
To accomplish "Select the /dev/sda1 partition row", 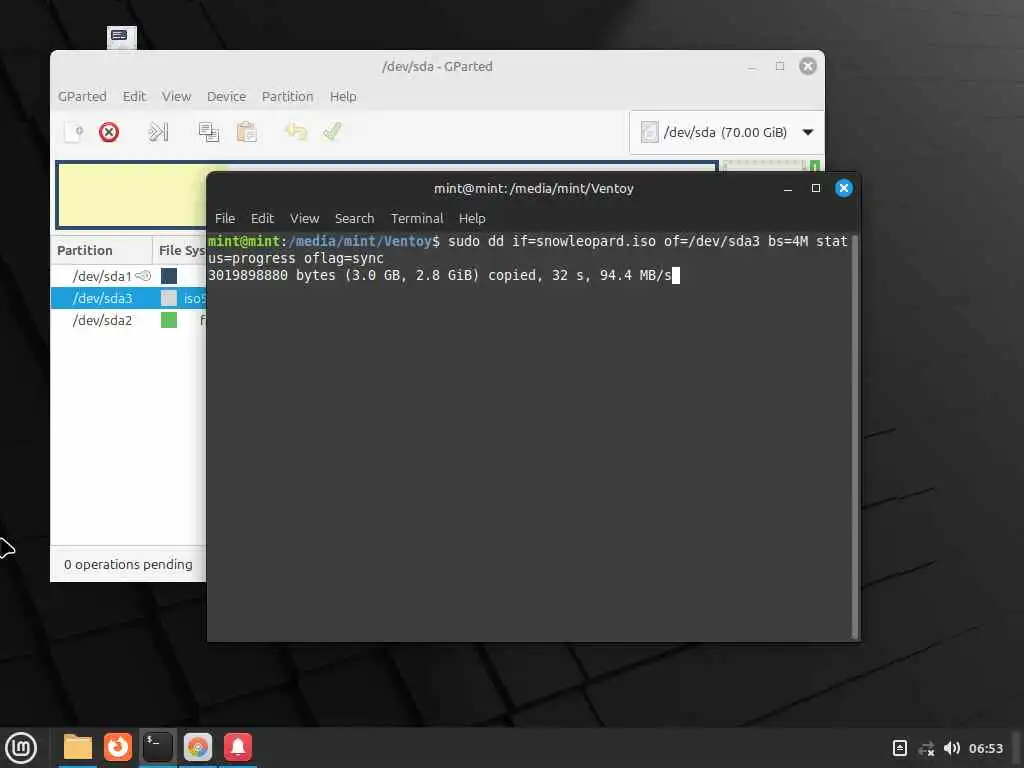I will pos(129,276).
